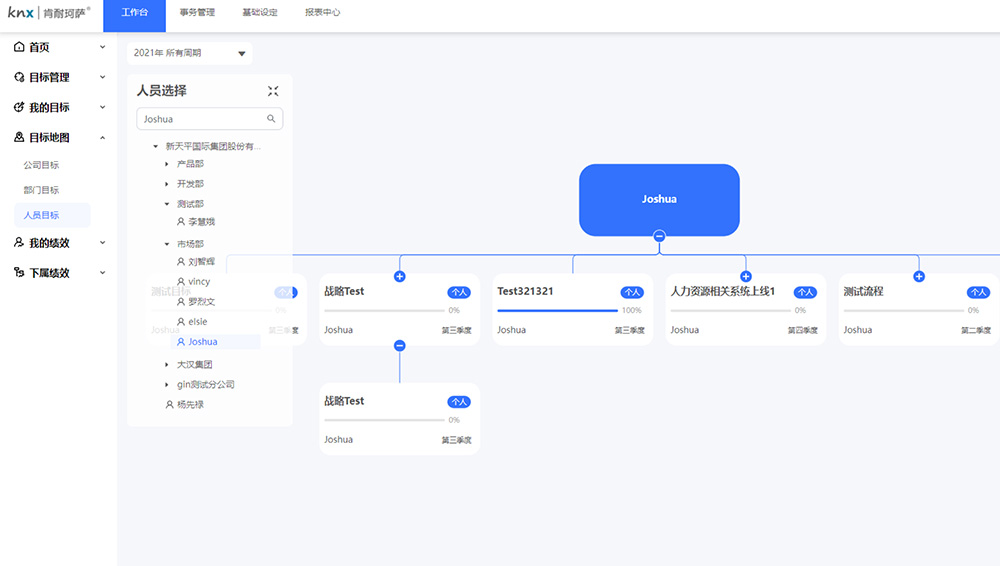Collapse children under Joshua root node

pos(659,236)
